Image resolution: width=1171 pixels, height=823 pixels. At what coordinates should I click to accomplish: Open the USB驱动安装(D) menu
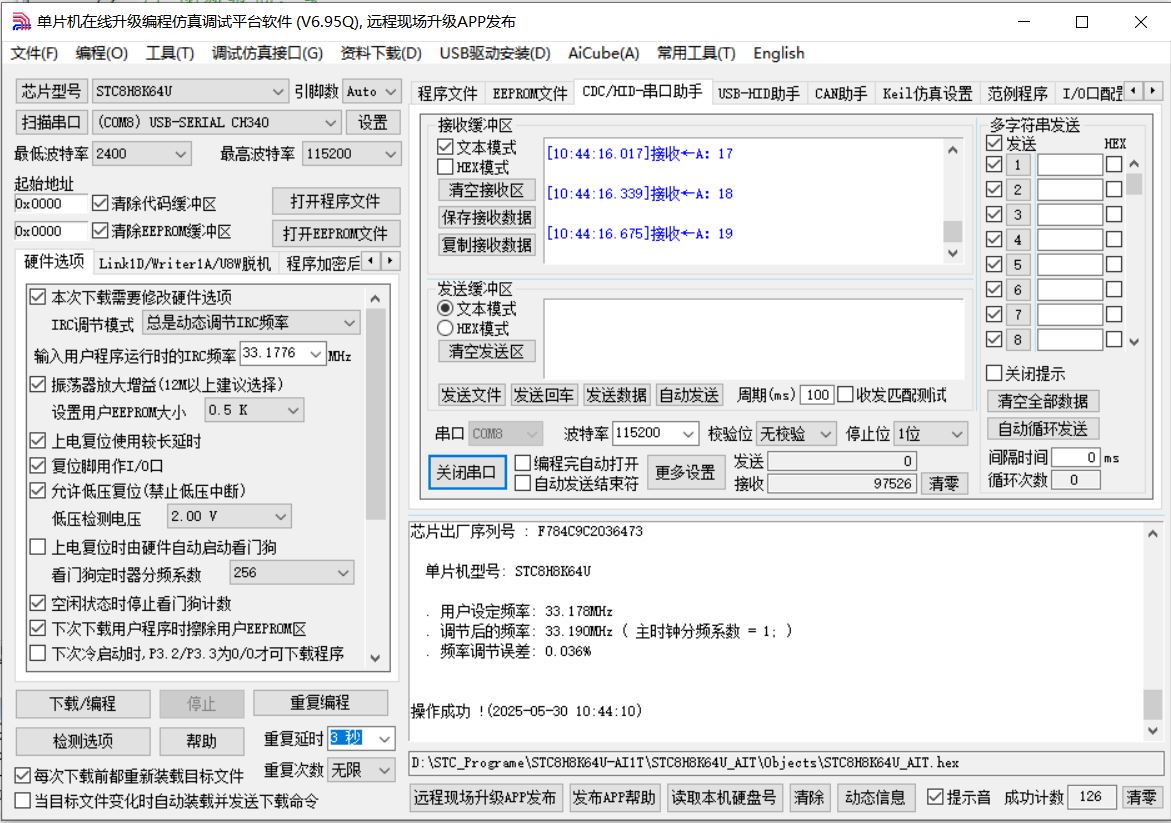point(494,53)
